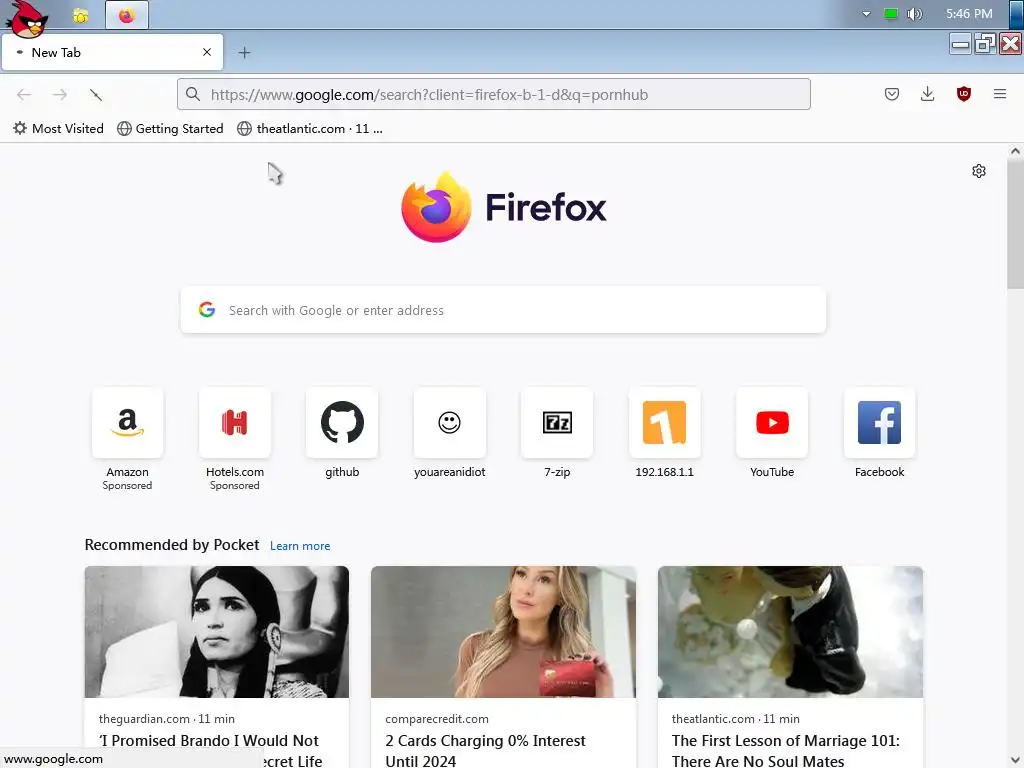Image resolution: width=1024 pixels, height=768 pixels.
Task: Go back one page
Action: [24, 95]
